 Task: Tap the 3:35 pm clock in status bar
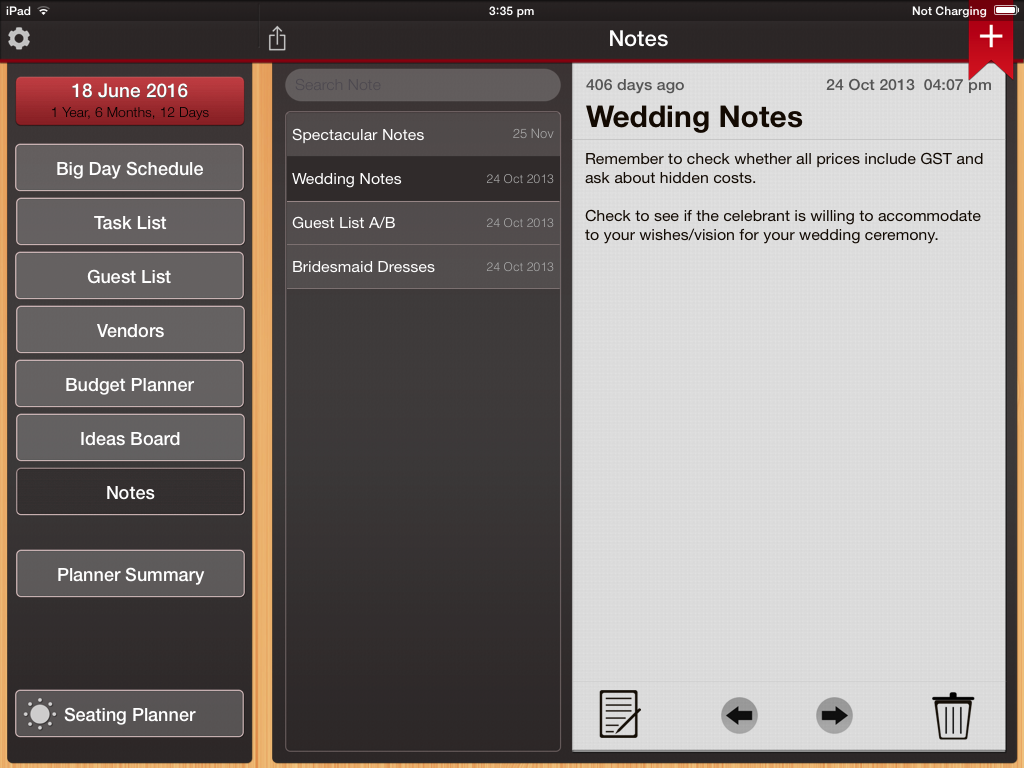[x=511, y=11]
